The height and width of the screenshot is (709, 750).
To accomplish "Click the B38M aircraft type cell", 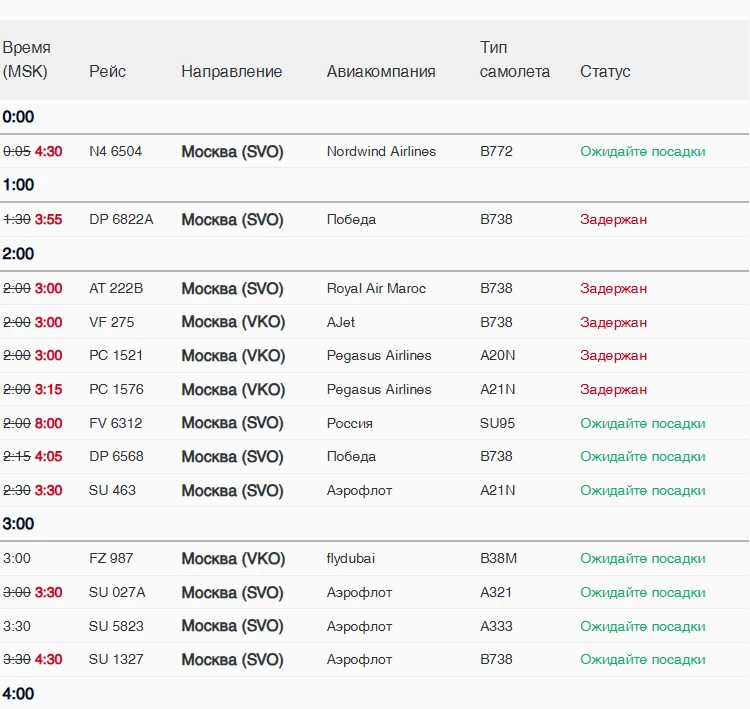I will point(498,558).
